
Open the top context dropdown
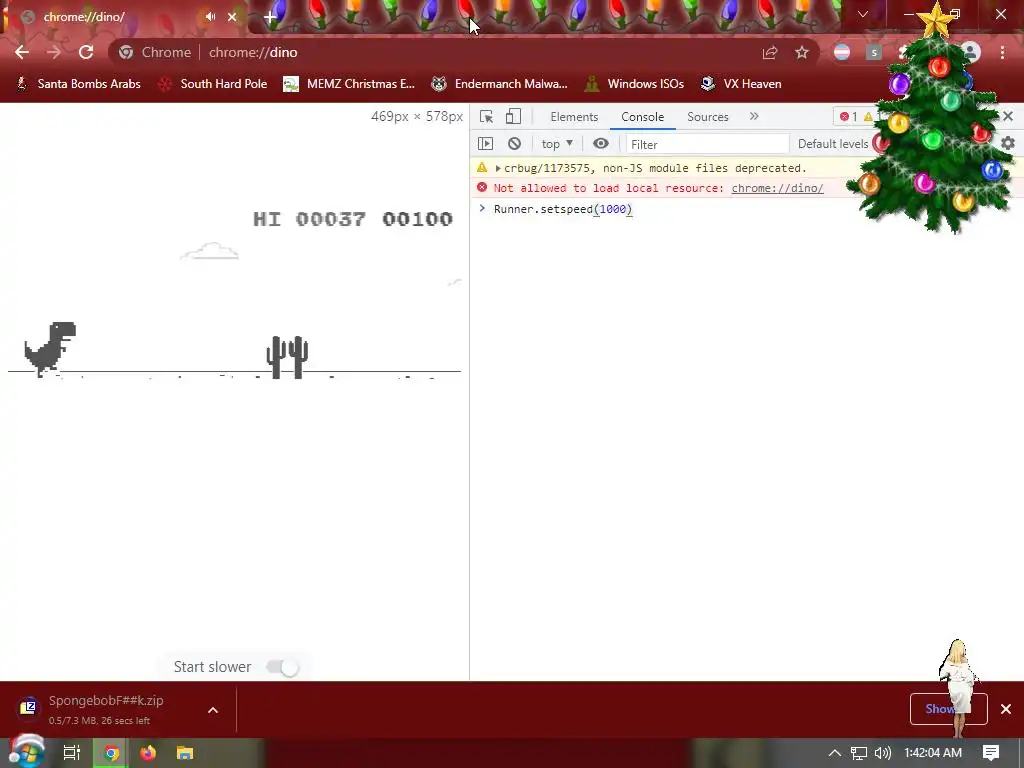557,144
